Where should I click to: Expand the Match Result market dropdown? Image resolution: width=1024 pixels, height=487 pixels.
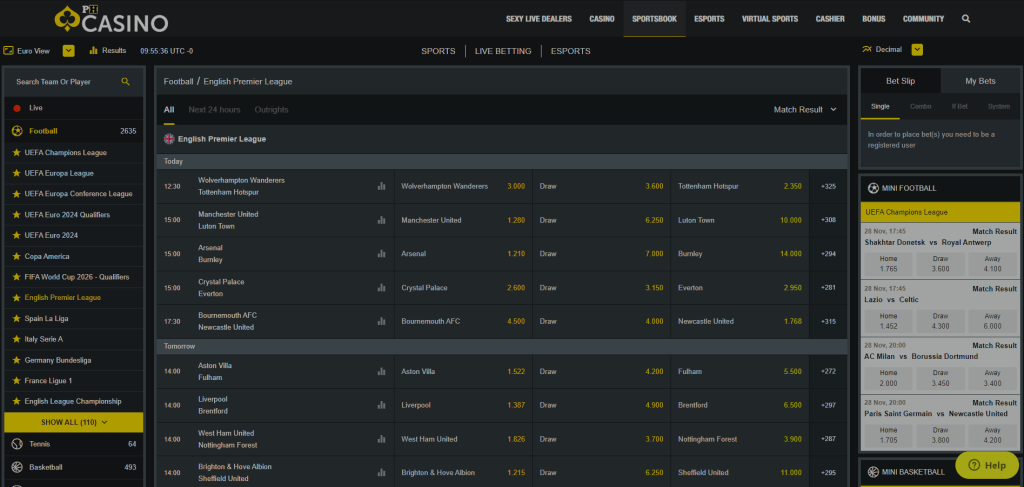tap(805, 110)
